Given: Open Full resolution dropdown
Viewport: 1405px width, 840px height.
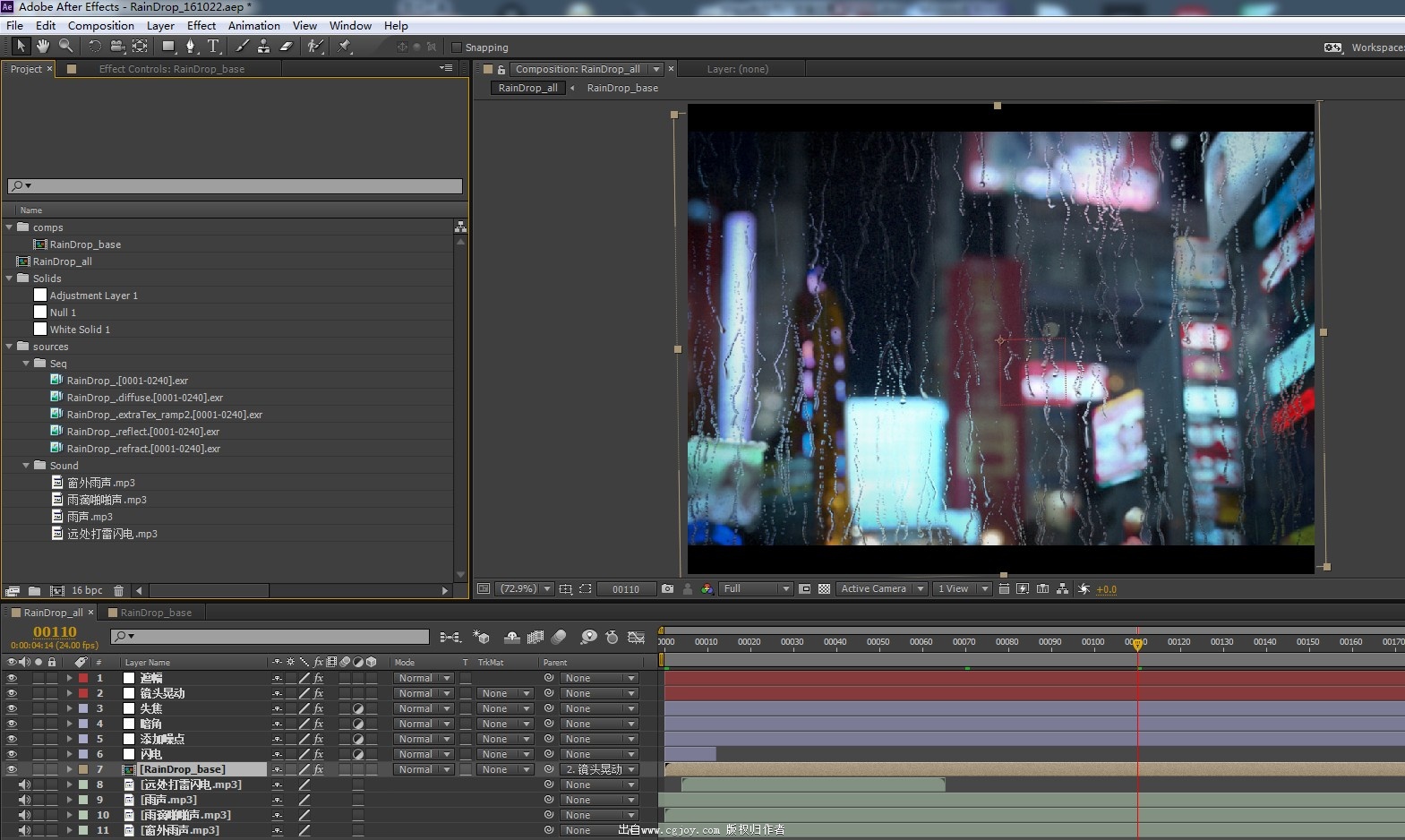Looking at the screenshot, I should (757, 589).
